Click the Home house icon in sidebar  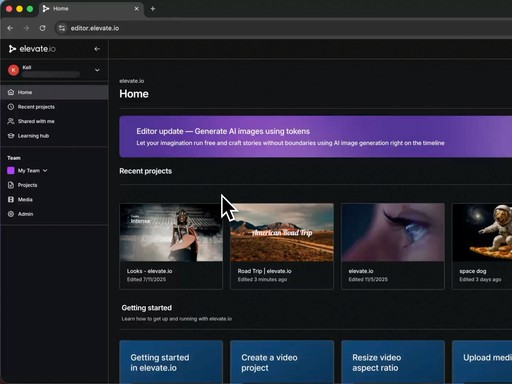[x=11, y=92]
